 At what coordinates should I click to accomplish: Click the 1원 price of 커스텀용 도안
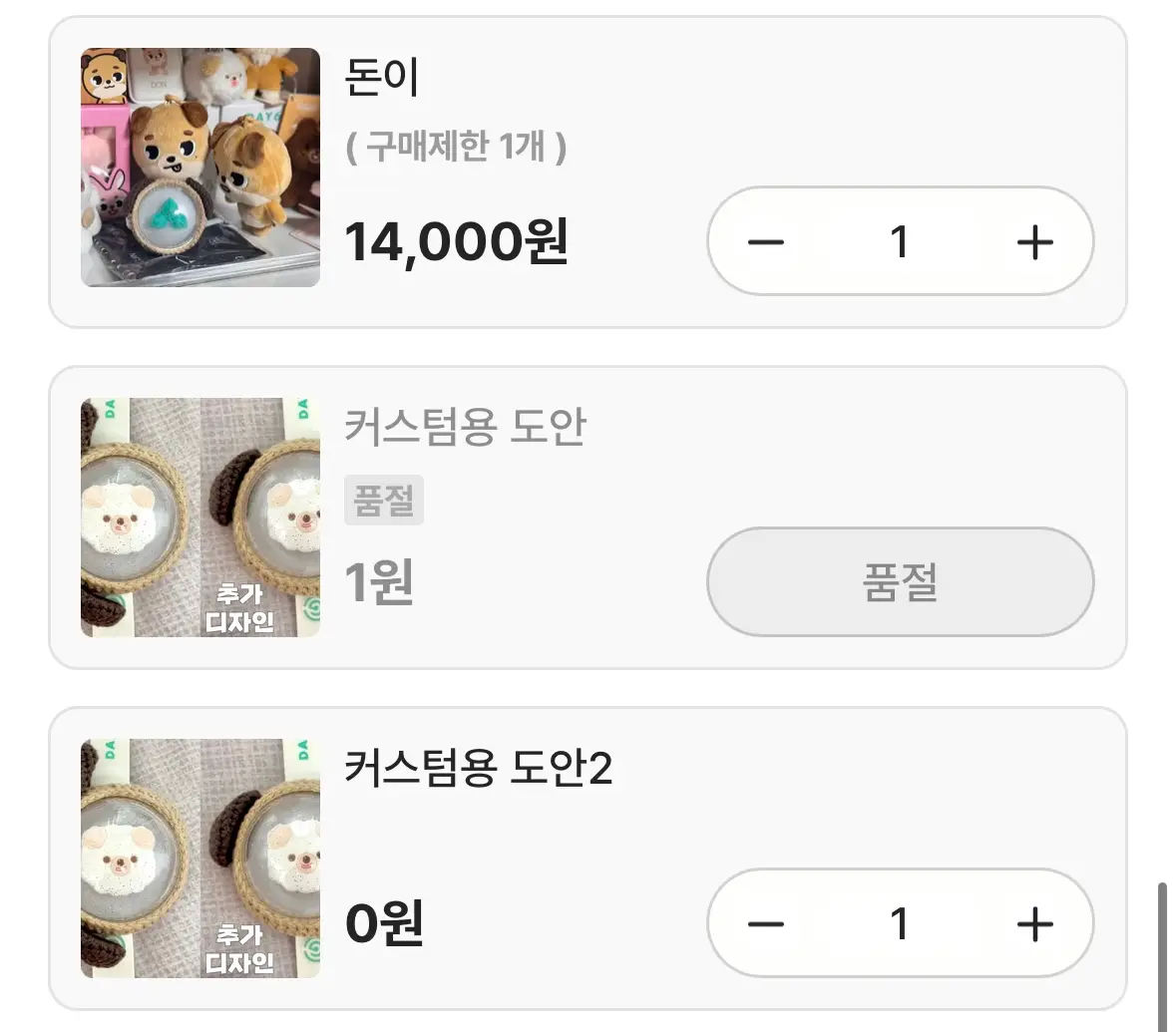[379, 582]
